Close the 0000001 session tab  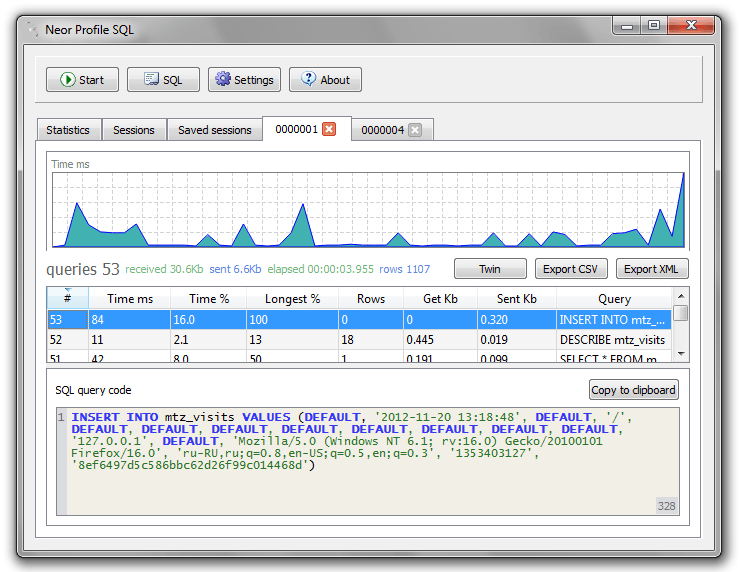(x=329, y=130)
